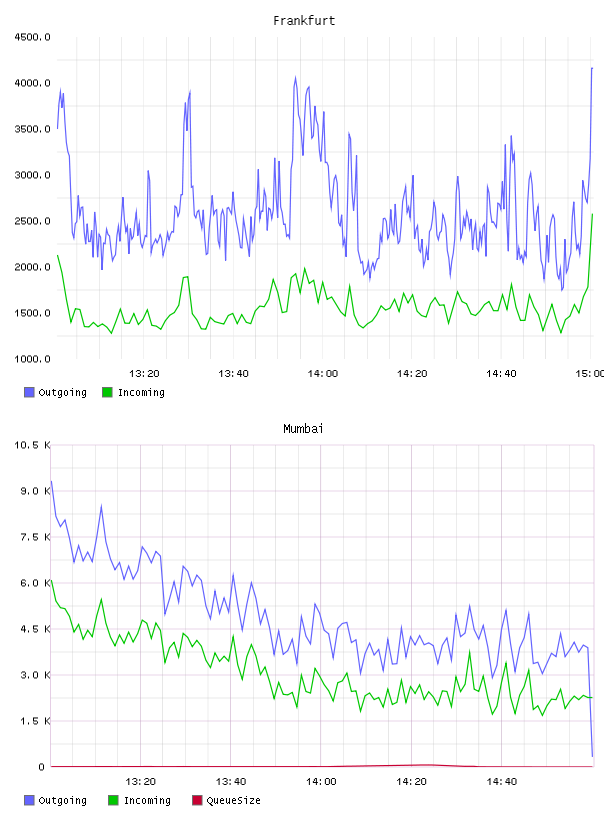
Task: Click the 13:40 time label on the Frankfurt axis
Action: click(233, 374)
